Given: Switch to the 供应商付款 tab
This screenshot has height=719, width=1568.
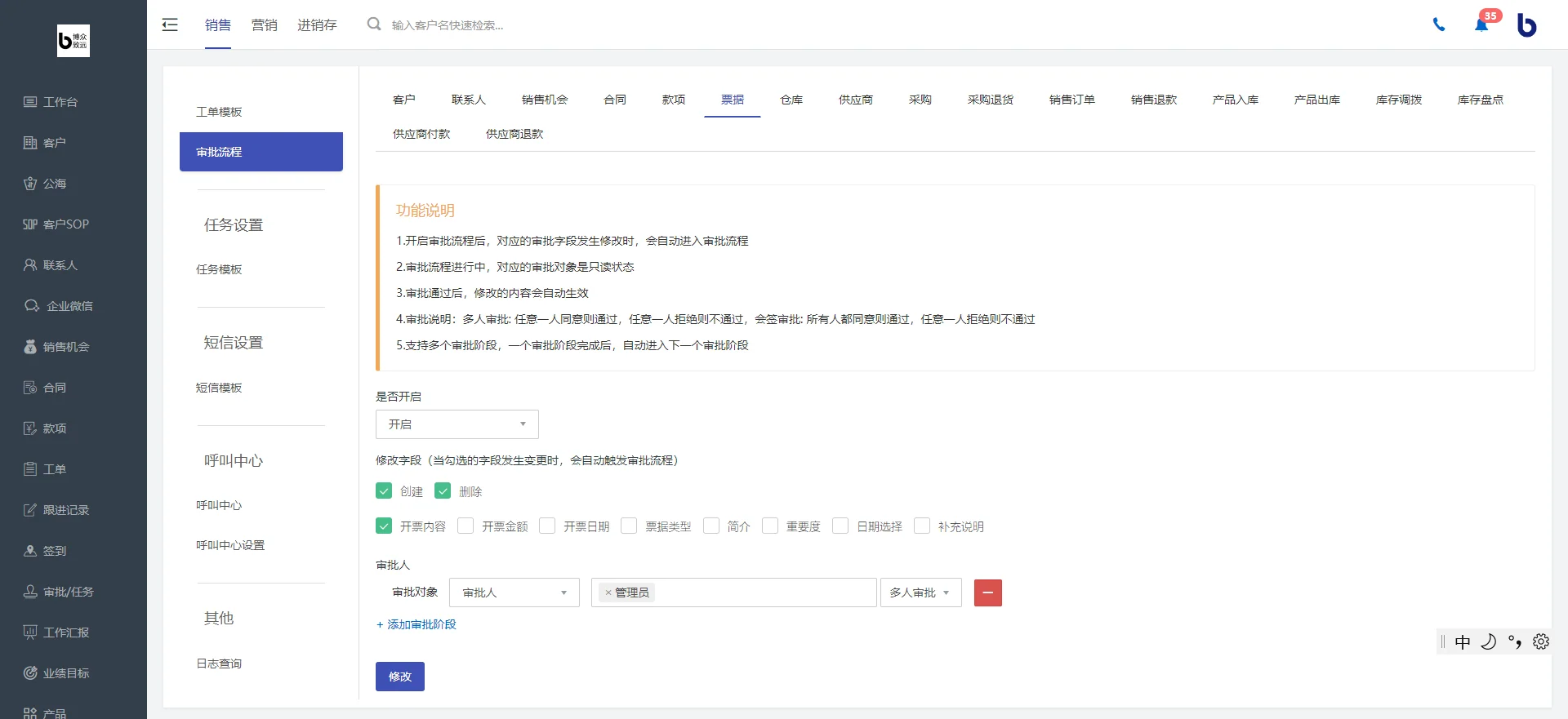Looking at the screenshot, I should pyautogui.click(x=421, y=134).
